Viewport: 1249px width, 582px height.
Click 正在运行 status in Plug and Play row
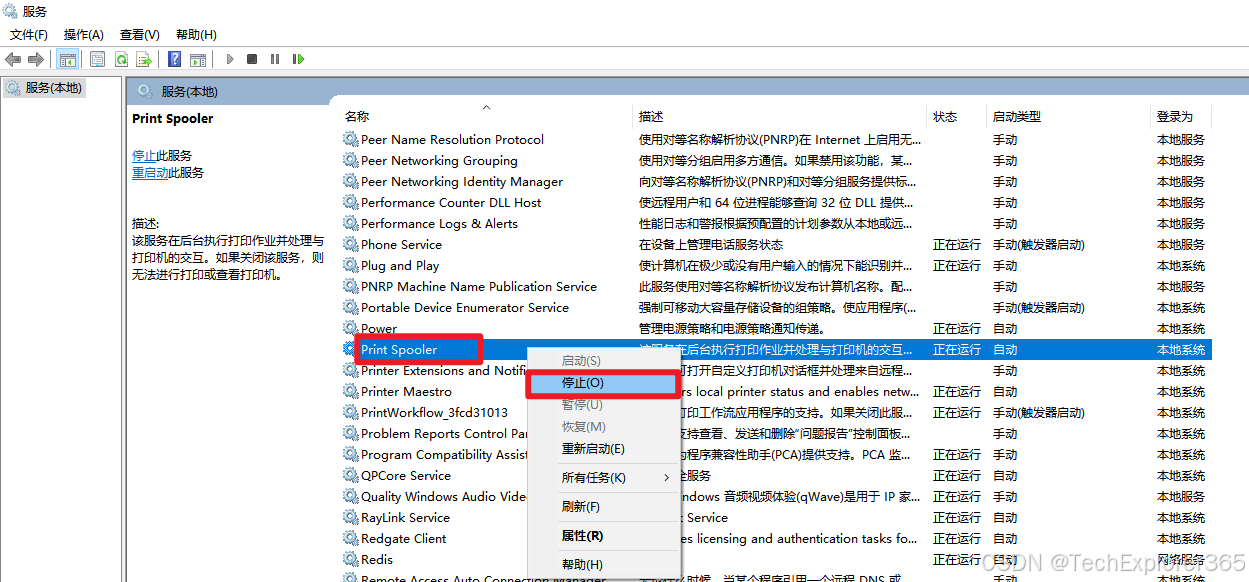click(957, 265)
